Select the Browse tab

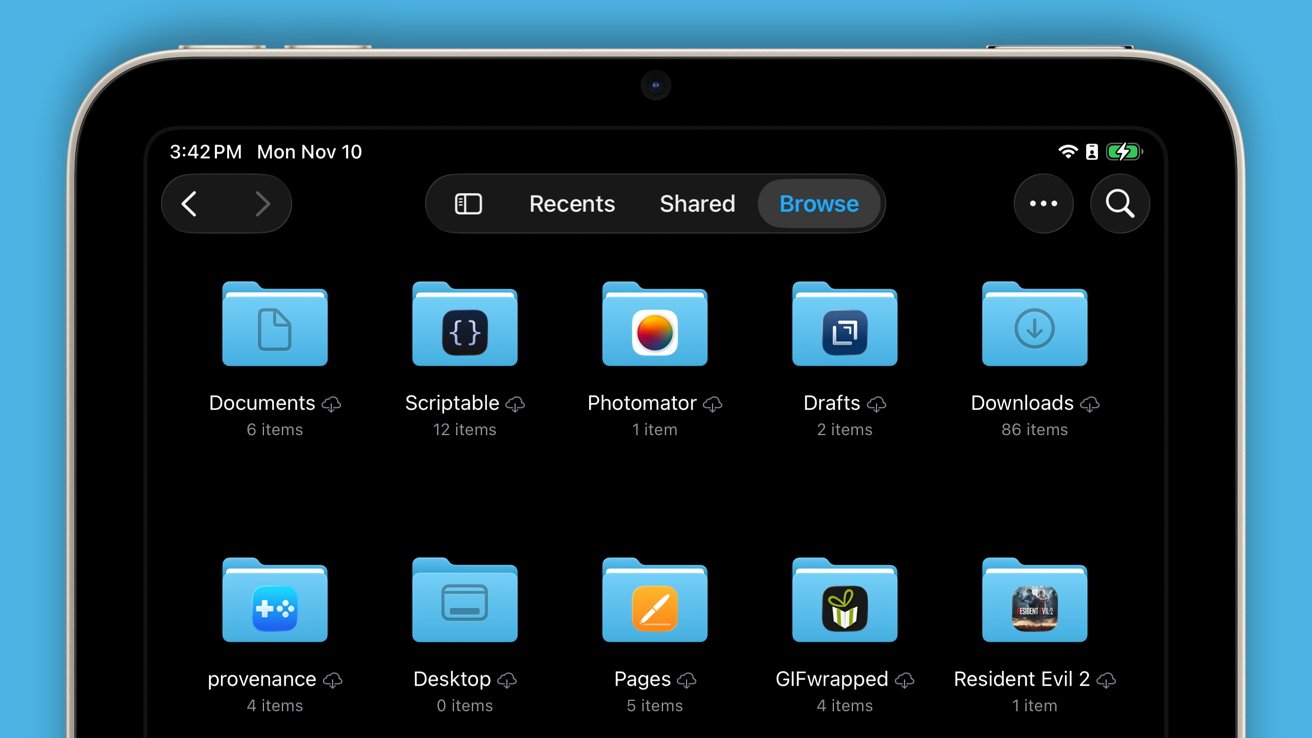(819, 203)
